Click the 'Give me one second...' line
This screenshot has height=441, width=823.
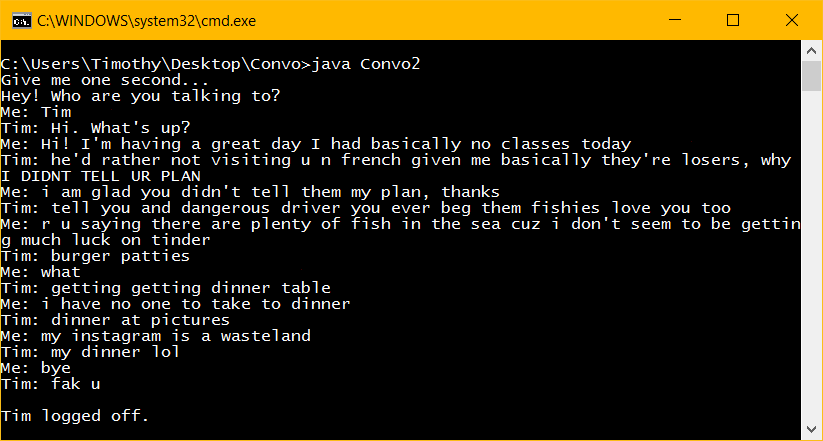click(105, 80)
